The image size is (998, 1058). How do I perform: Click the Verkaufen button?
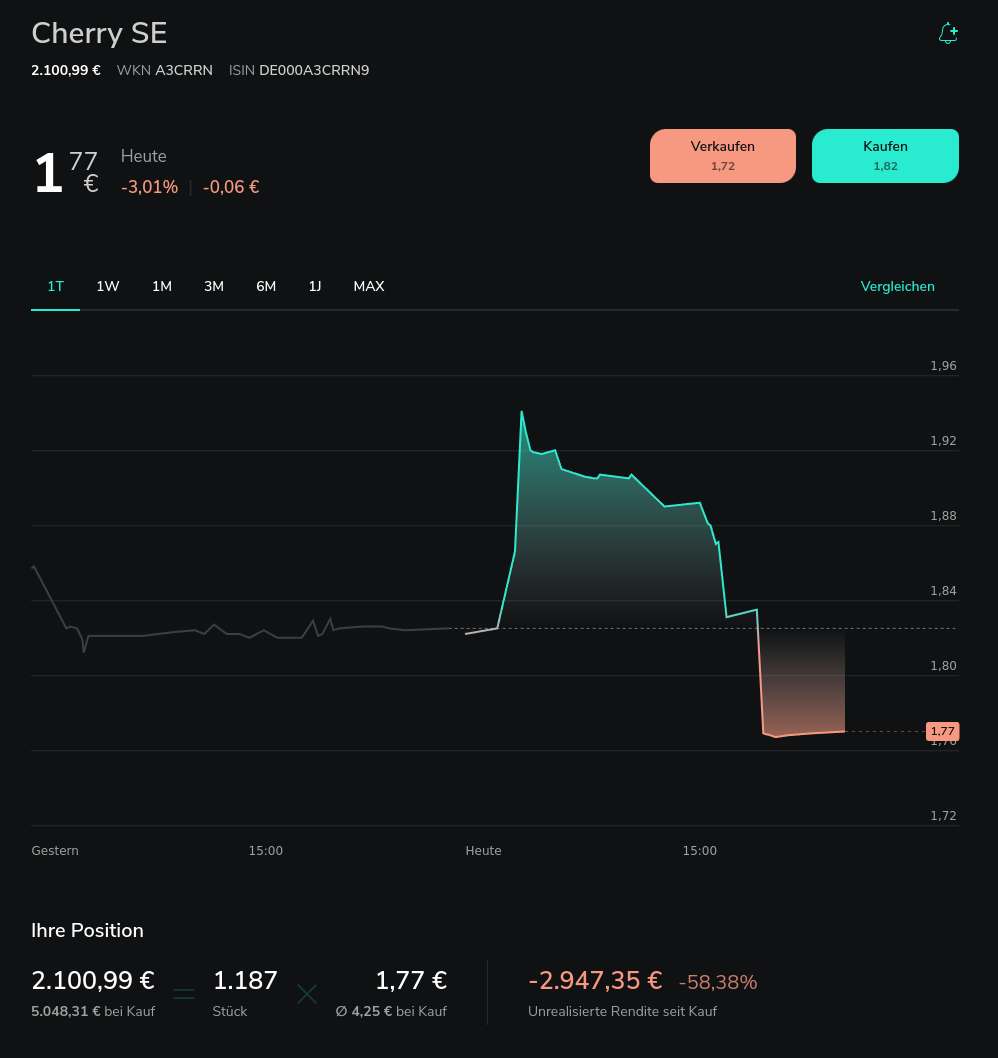723,156
